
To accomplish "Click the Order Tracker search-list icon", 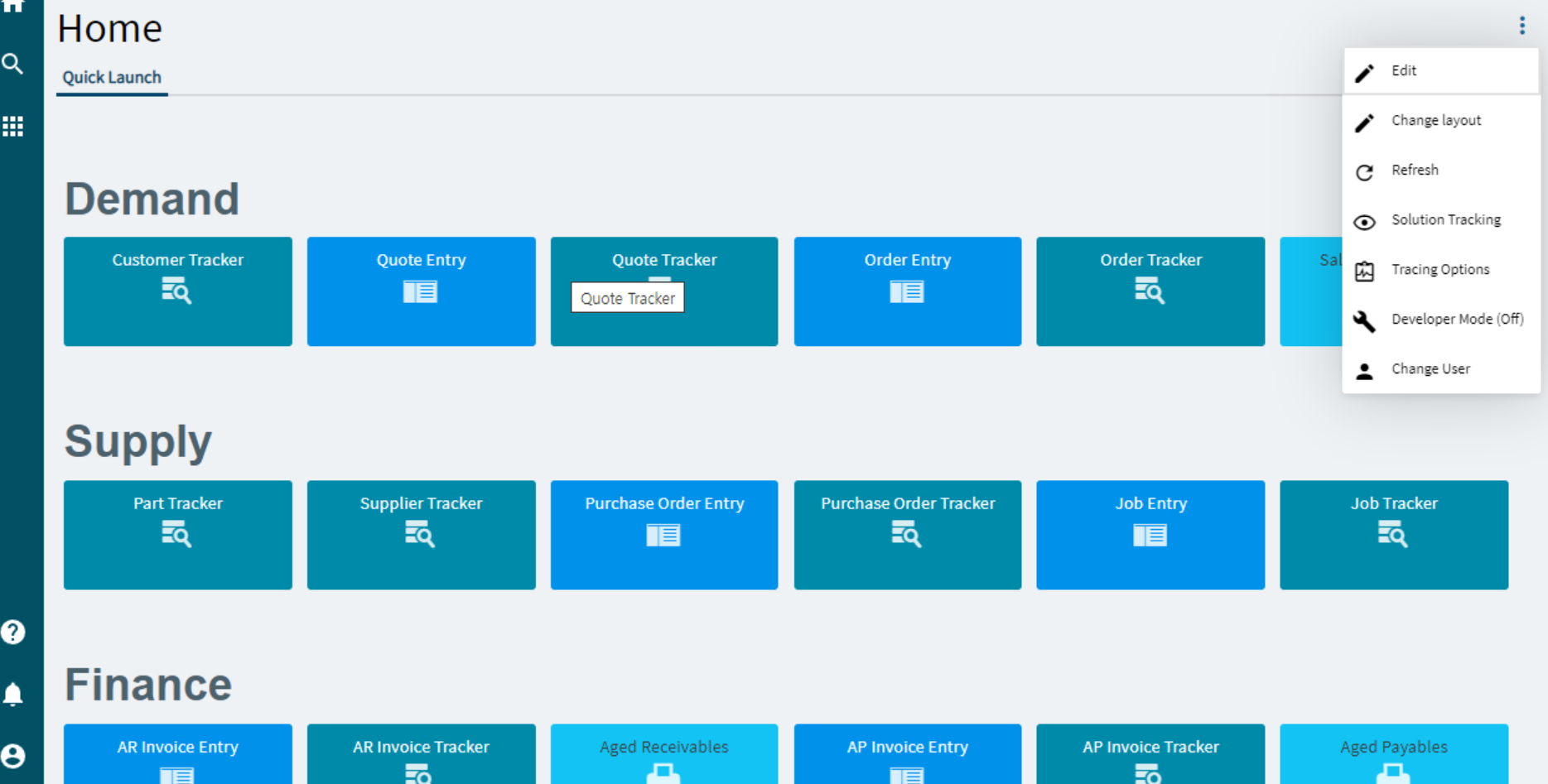I will [x=1150, y=291].
